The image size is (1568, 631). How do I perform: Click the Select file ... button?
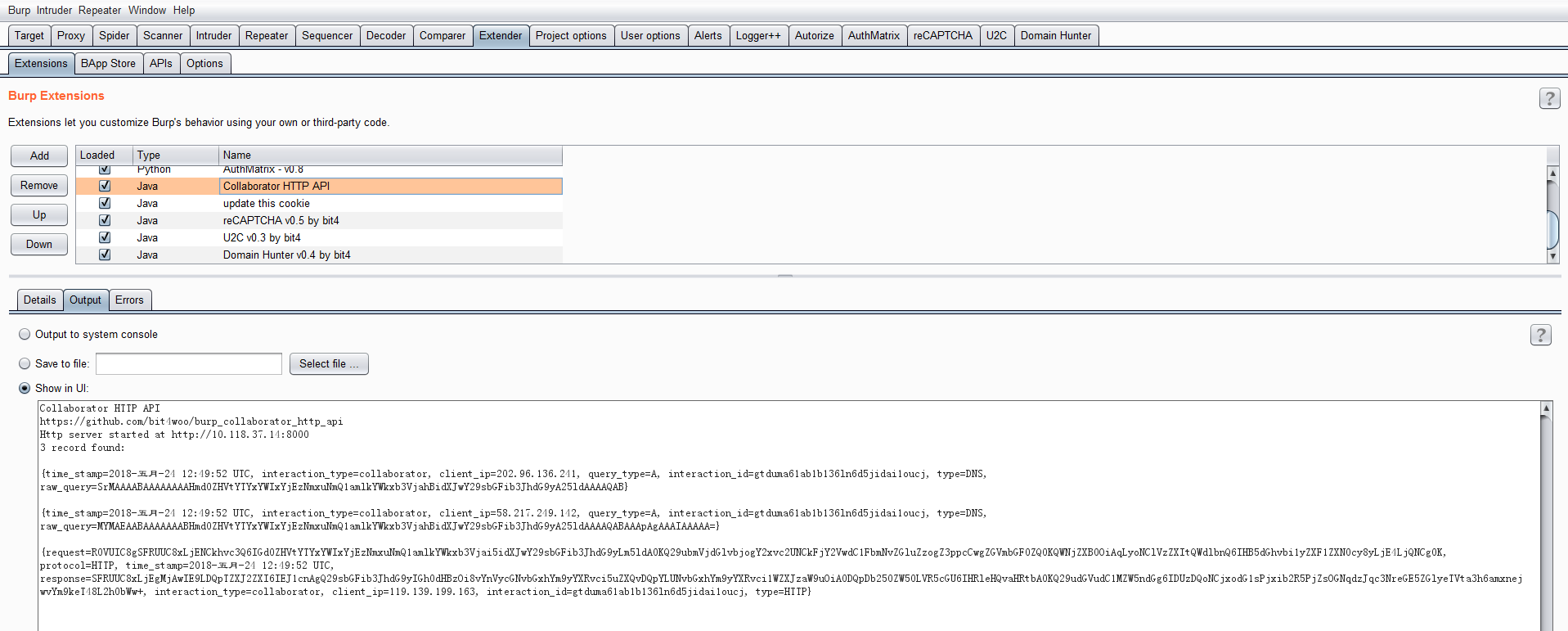(329, 363)
